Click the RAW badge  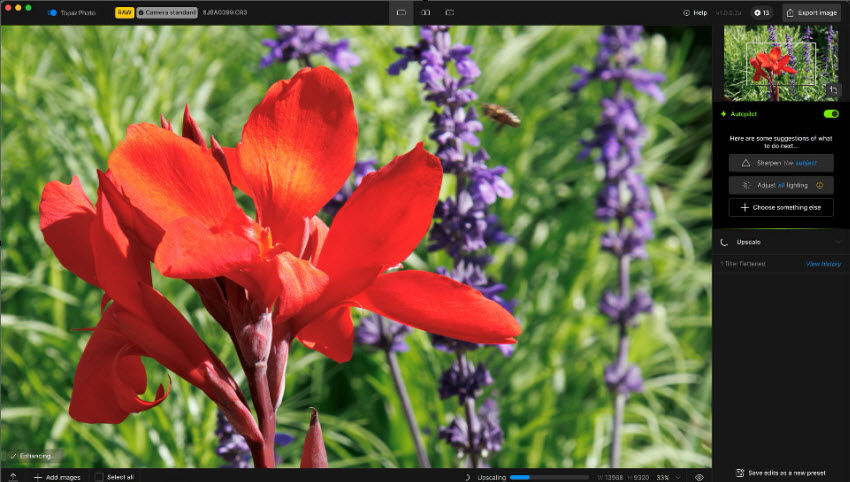(x=124, y=12)
